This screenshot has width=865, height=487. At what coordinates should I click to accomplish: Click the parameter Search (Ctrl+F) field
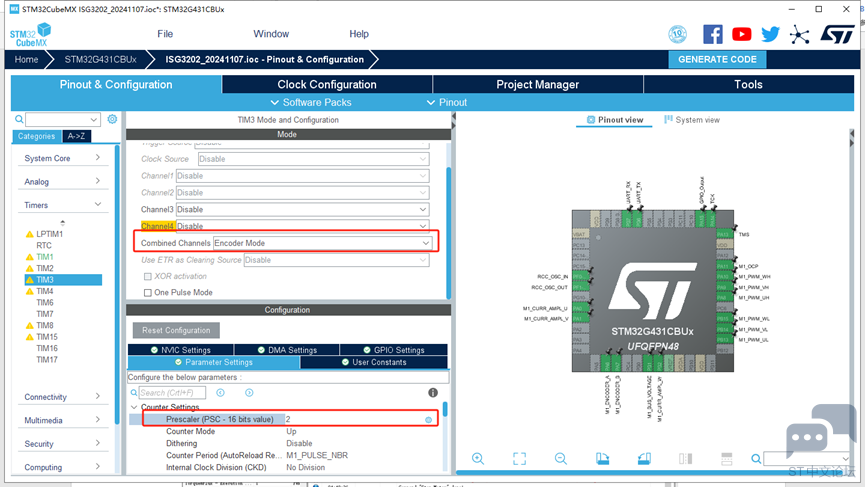coord(172,393)
